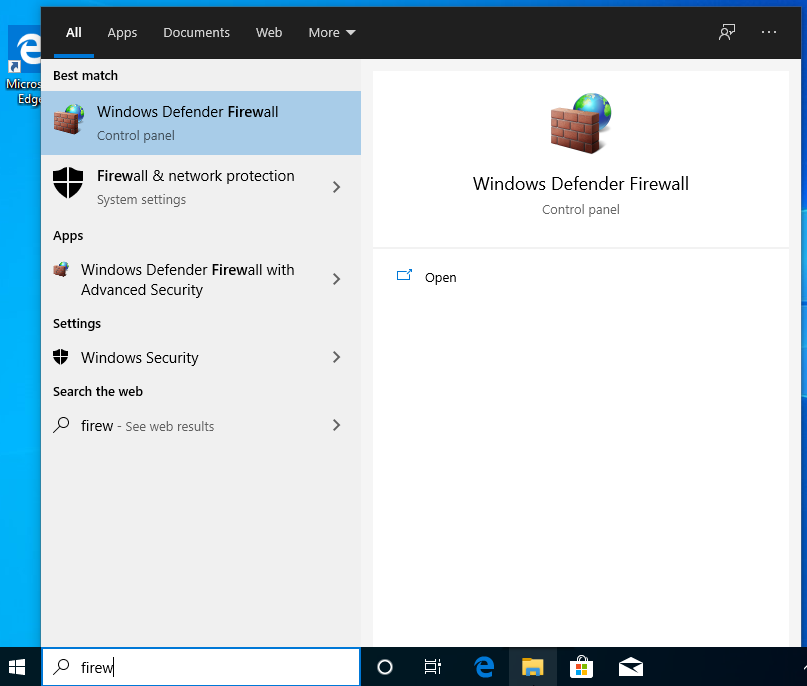
Task: Switch to the Apps search tab
Action: tap(122, 32)
